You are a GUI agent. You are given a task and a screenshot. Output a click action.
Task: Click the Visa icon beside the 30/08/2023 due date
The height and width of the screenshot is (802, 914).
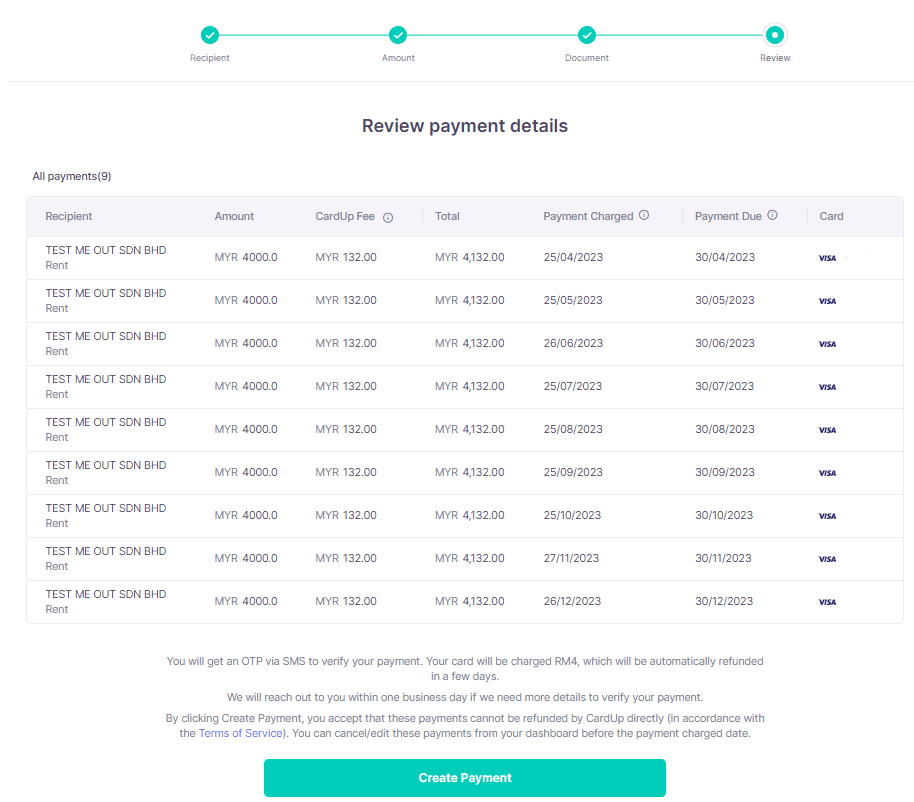coord(827,429)
